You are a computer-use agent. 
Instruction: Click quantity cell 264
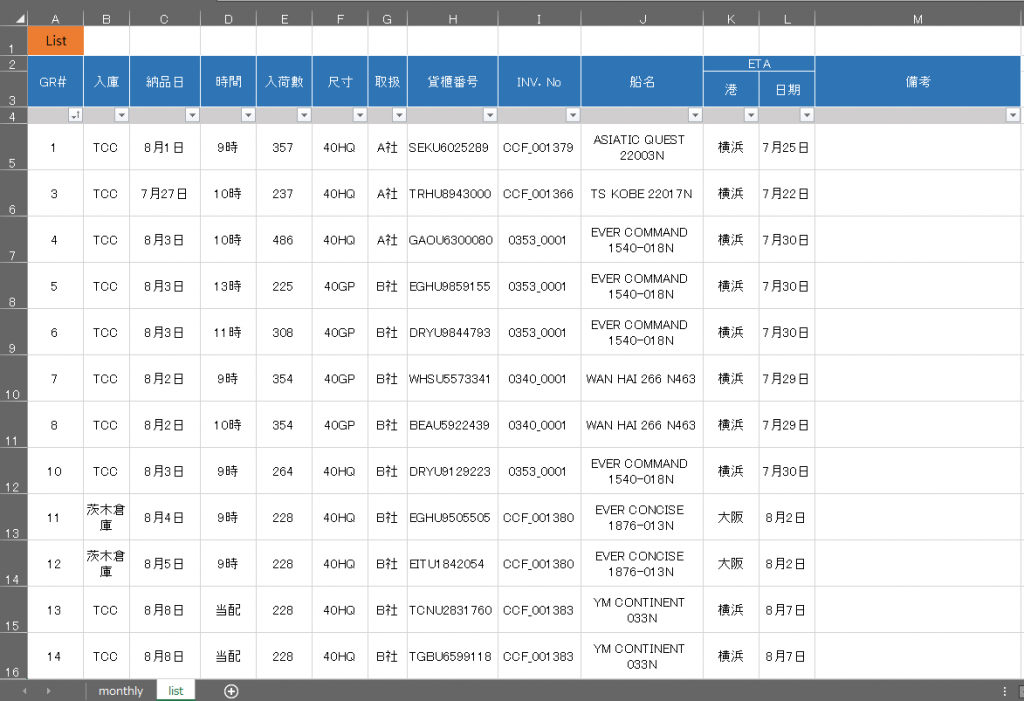pos(283,472)
